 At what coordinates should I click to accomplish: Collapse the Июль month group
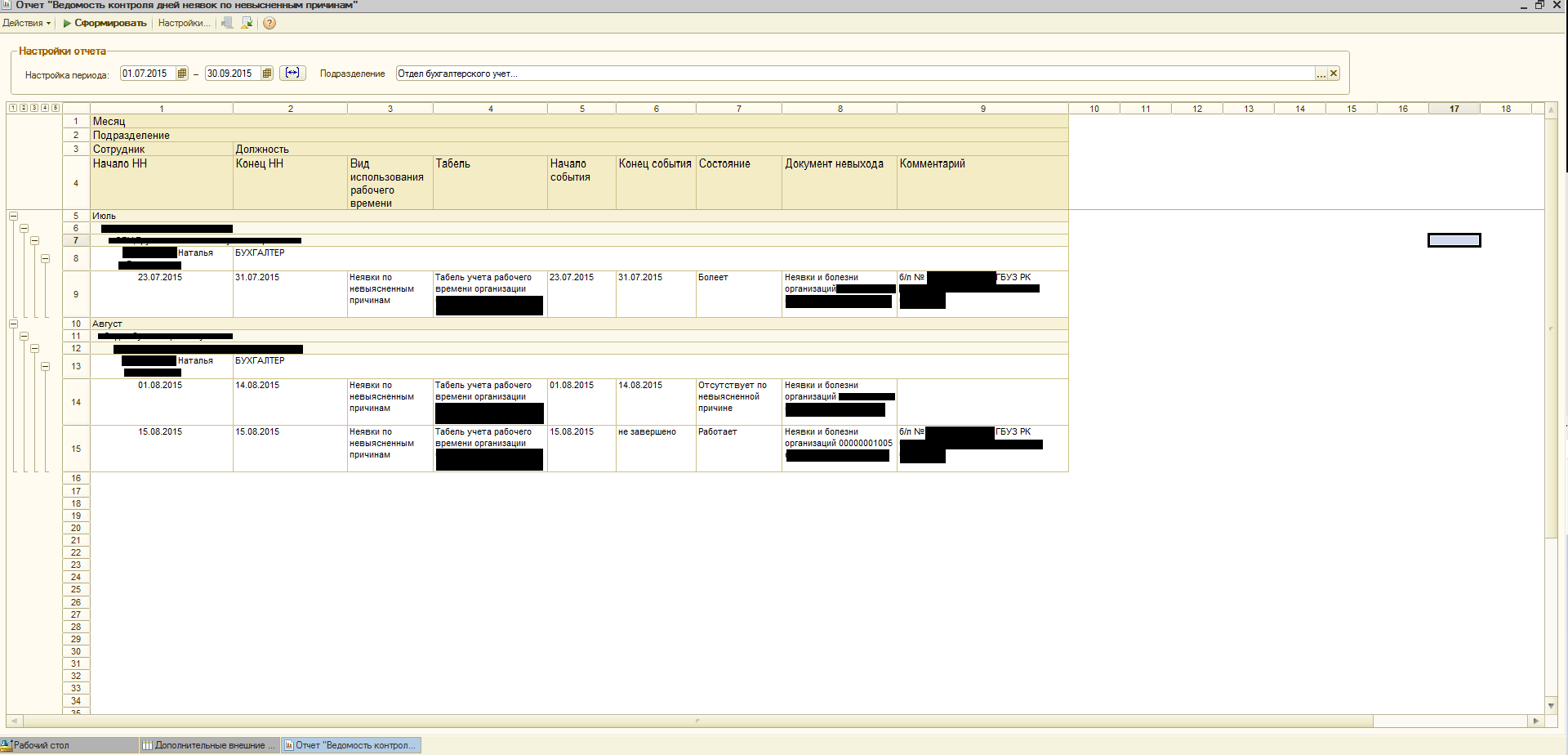tap(13, 216)
